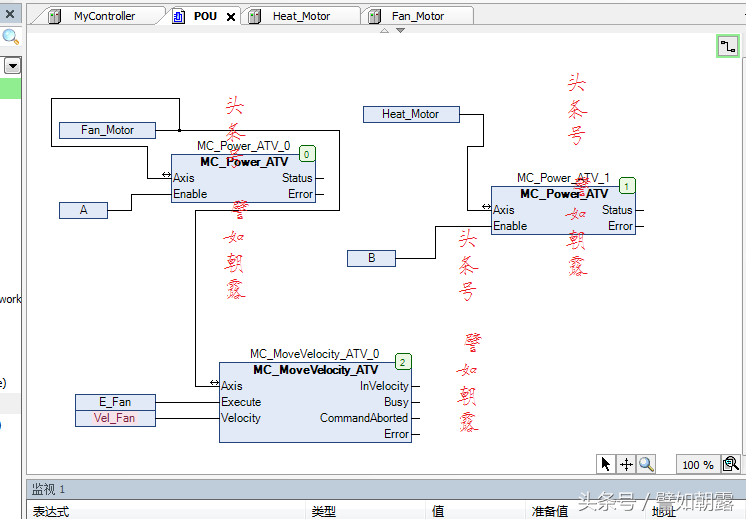The image size is (746, 519).
Task: Select the MC_MoveVelocity_ATV block header
Action: pos(315,370)
